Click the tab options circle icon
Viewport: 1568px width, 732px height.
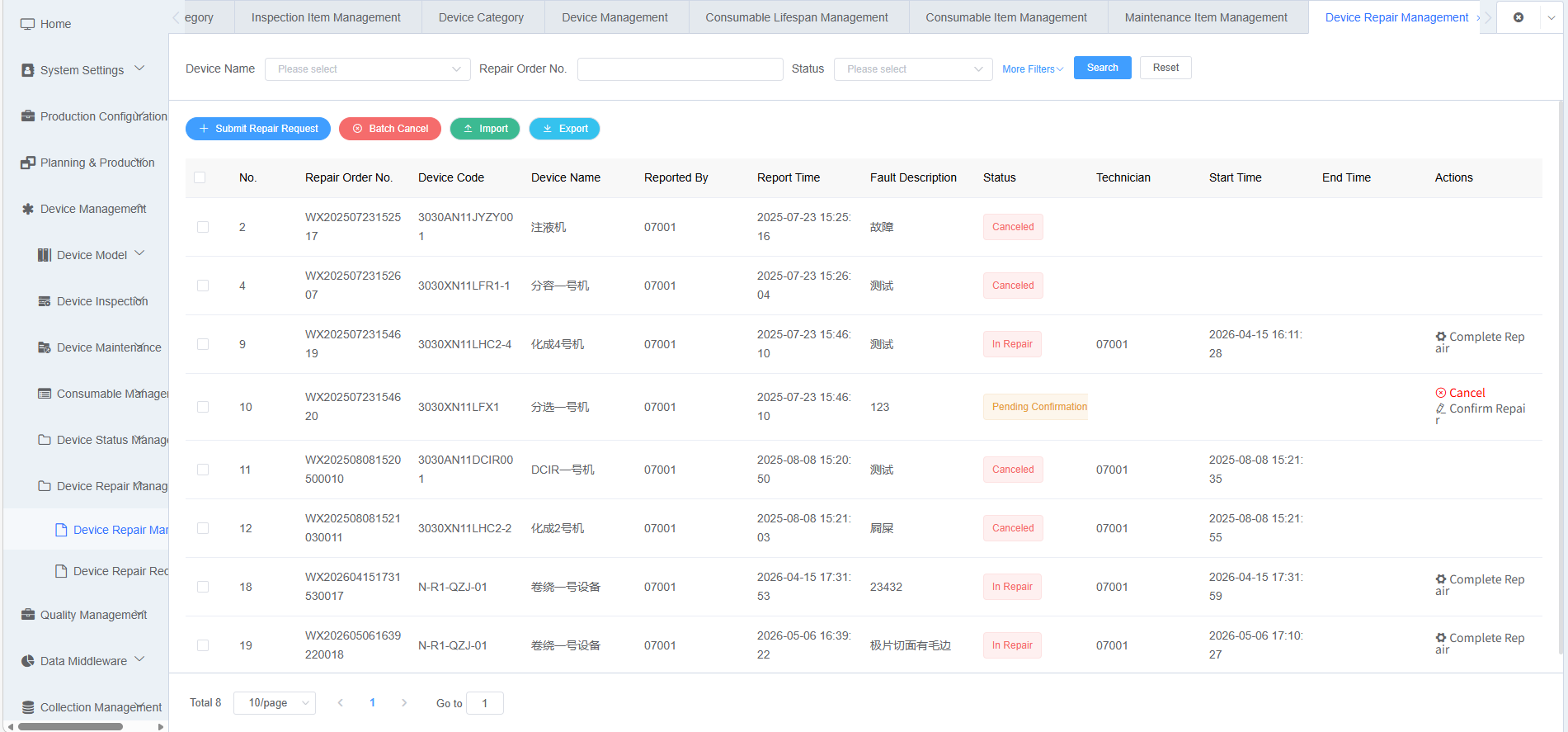(1519, 17)
